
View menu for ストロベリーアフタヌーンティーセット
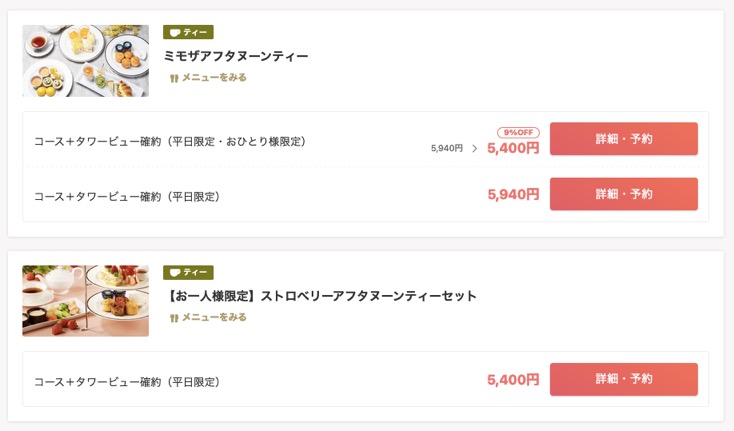213,318
